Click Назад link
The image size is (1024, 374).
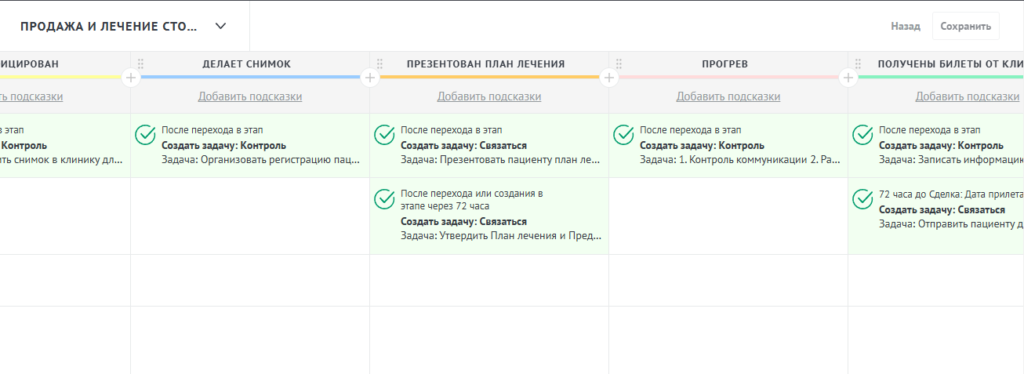pos(906,26)
